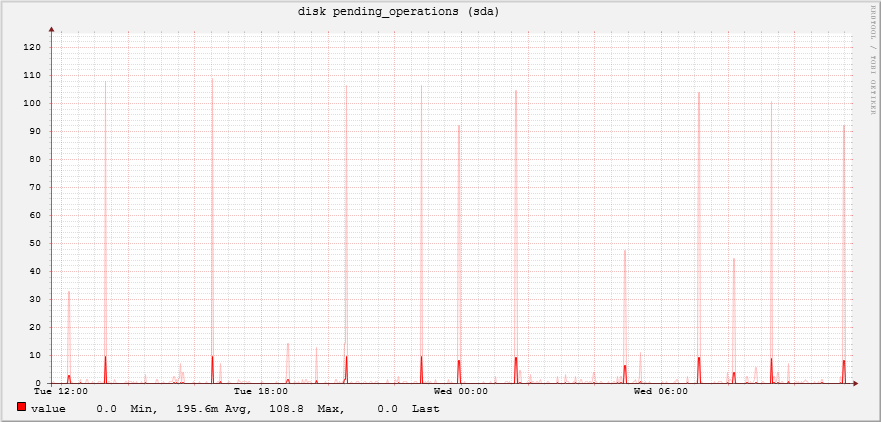The image size is (881, 422).
Task: Select the 'Tue 18:00' x-axis label
Action: tap(260, 391)
